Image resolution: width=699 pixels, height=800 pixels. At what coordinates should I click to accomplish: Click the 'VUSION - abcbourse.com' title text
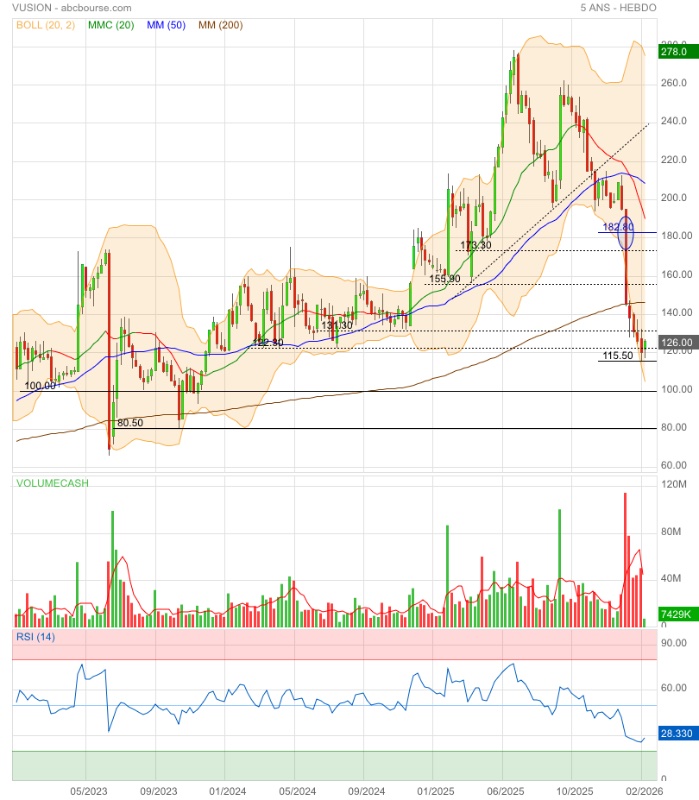click(71, 8)
